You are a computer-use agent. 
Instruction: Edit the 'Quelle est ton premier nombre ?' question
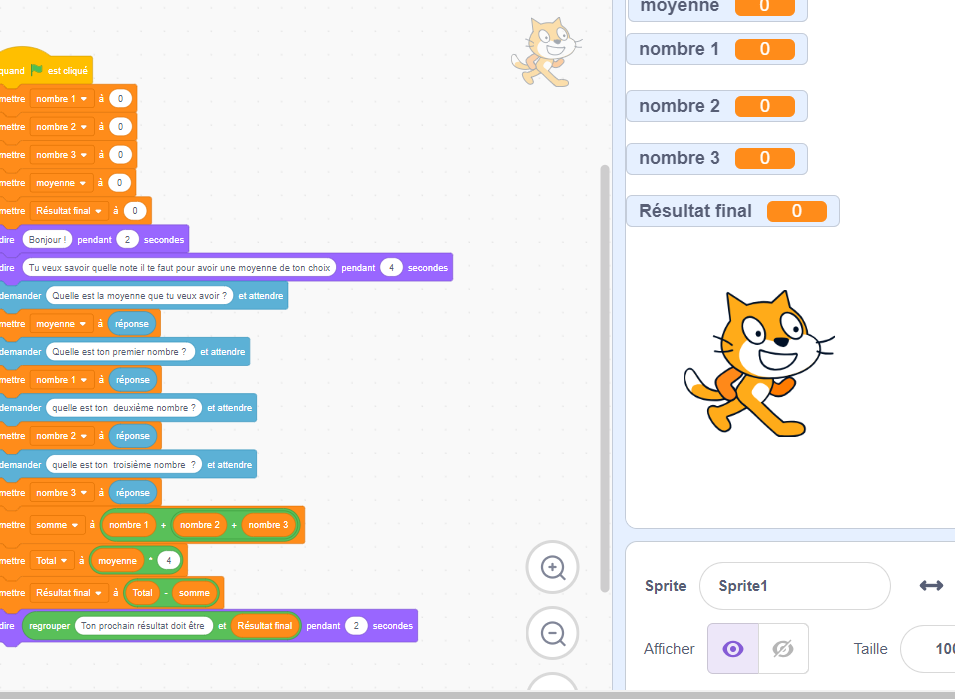pos(121,351)
